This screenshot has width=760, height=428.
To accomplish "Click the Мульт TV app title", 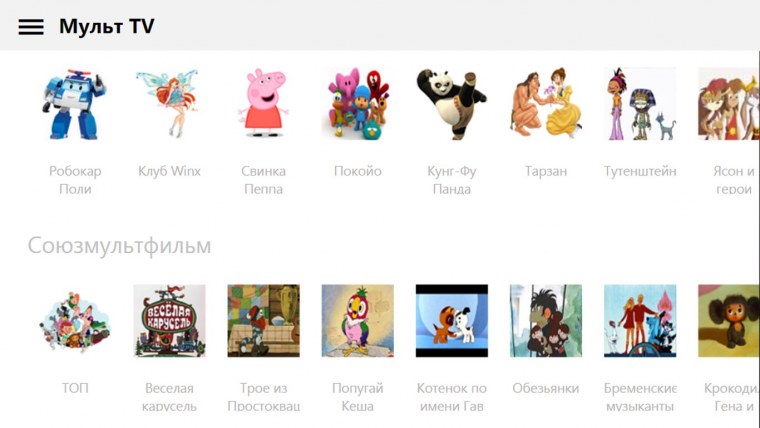I will (x=107, y=26).
